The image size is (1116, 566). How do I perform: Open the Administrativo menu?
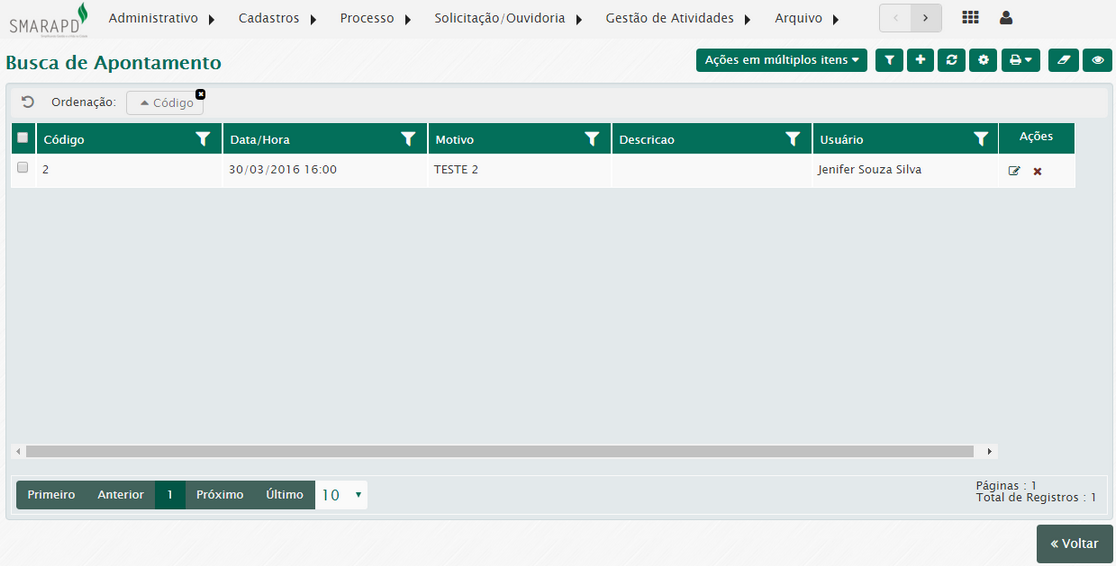[x=161, y=18]
